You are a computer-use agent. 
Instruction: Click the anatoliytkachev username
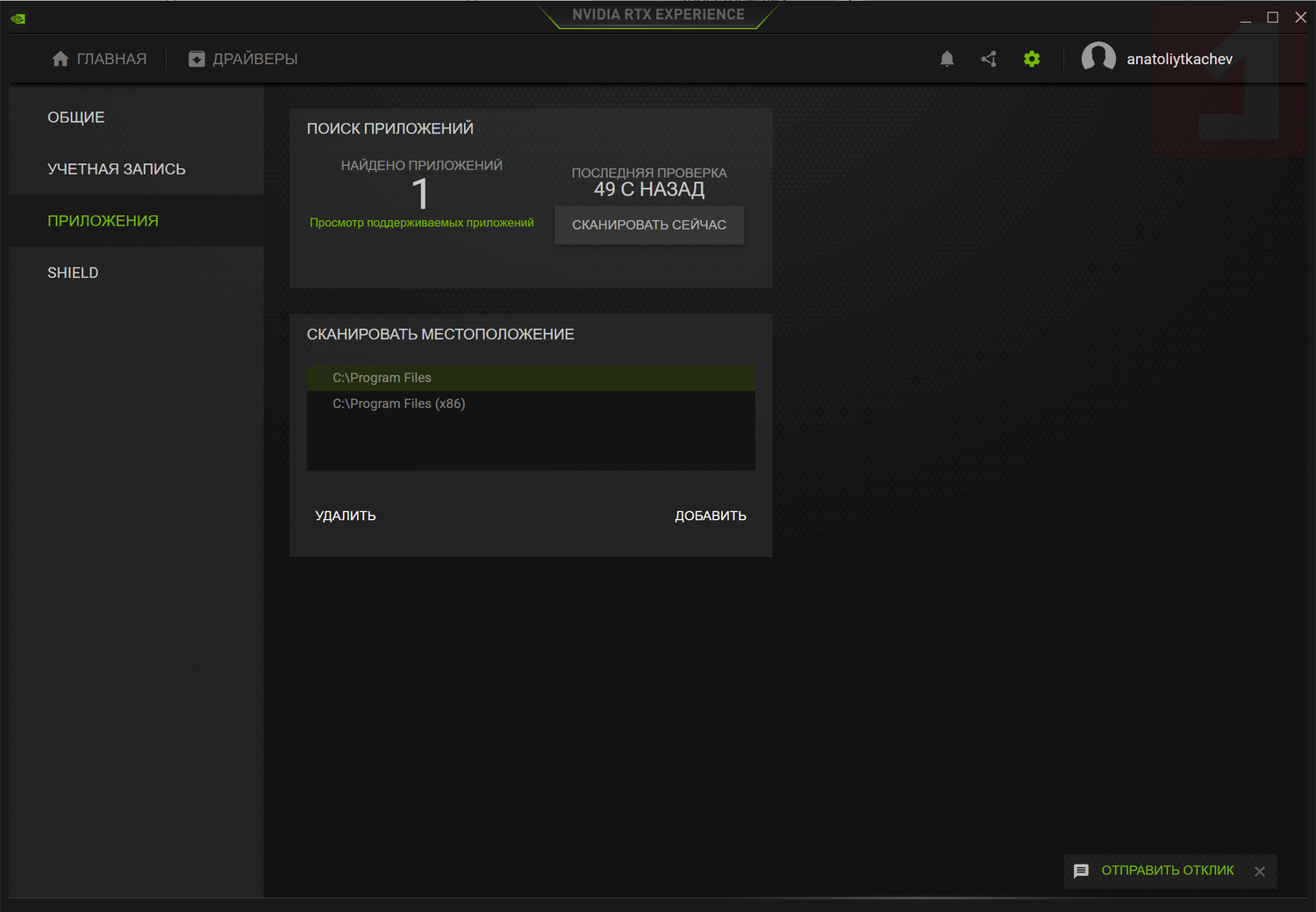(x=1180, y=59)
